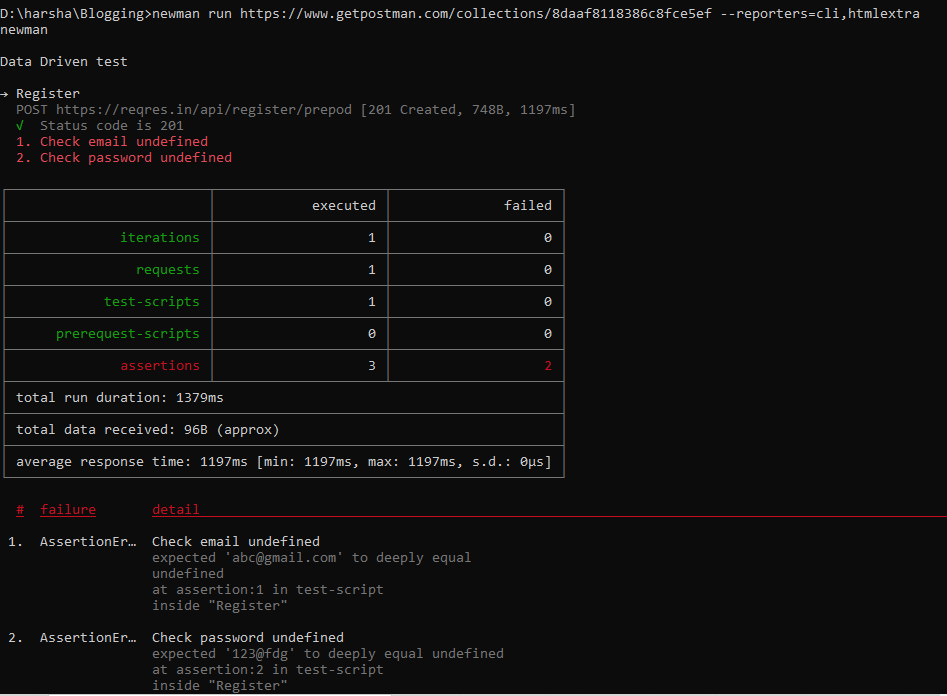Screen dimensions: 947x696
Task: Click the green check mark before Status code
Action: 20,126
